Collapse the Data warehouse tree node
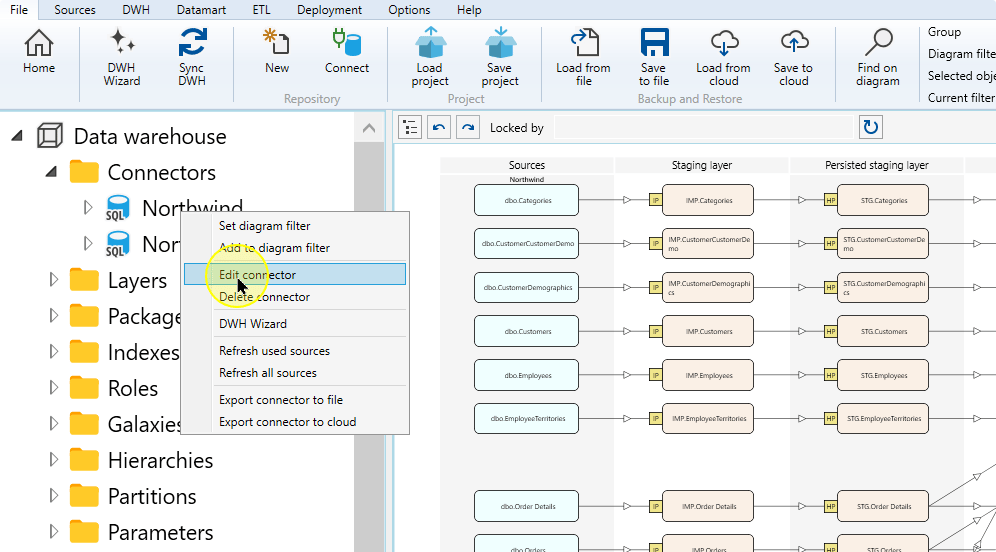 [17, 136]
